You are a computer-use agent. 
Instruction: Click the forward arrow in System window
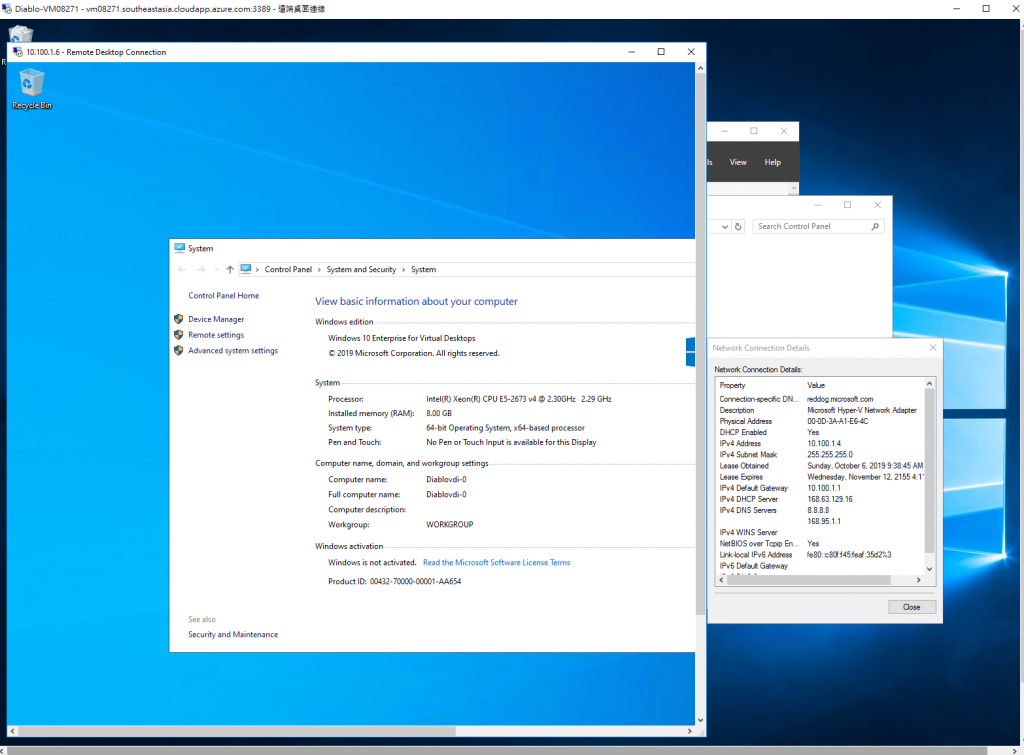tap(201, 270)
